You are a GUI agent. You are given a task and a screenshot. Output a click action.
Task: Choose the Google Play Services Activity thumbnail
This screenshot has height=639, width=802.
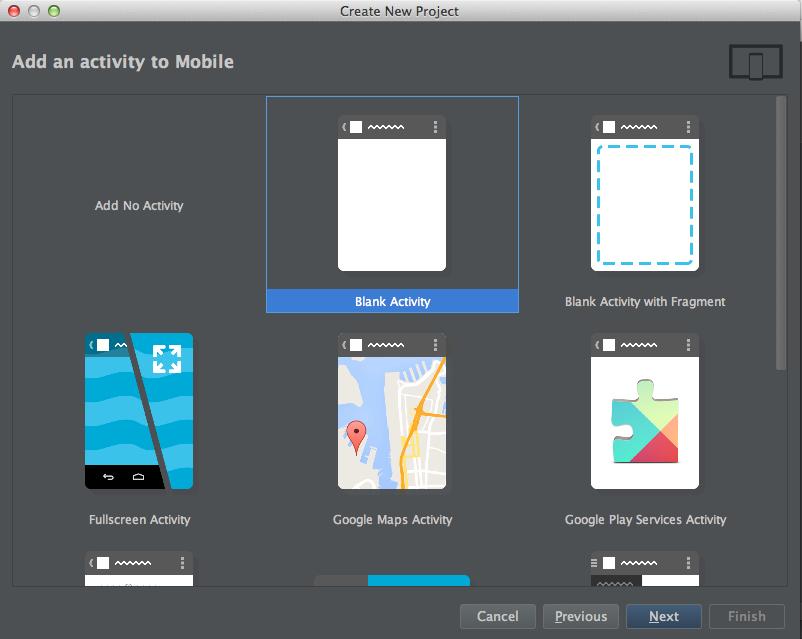[644, 411]
